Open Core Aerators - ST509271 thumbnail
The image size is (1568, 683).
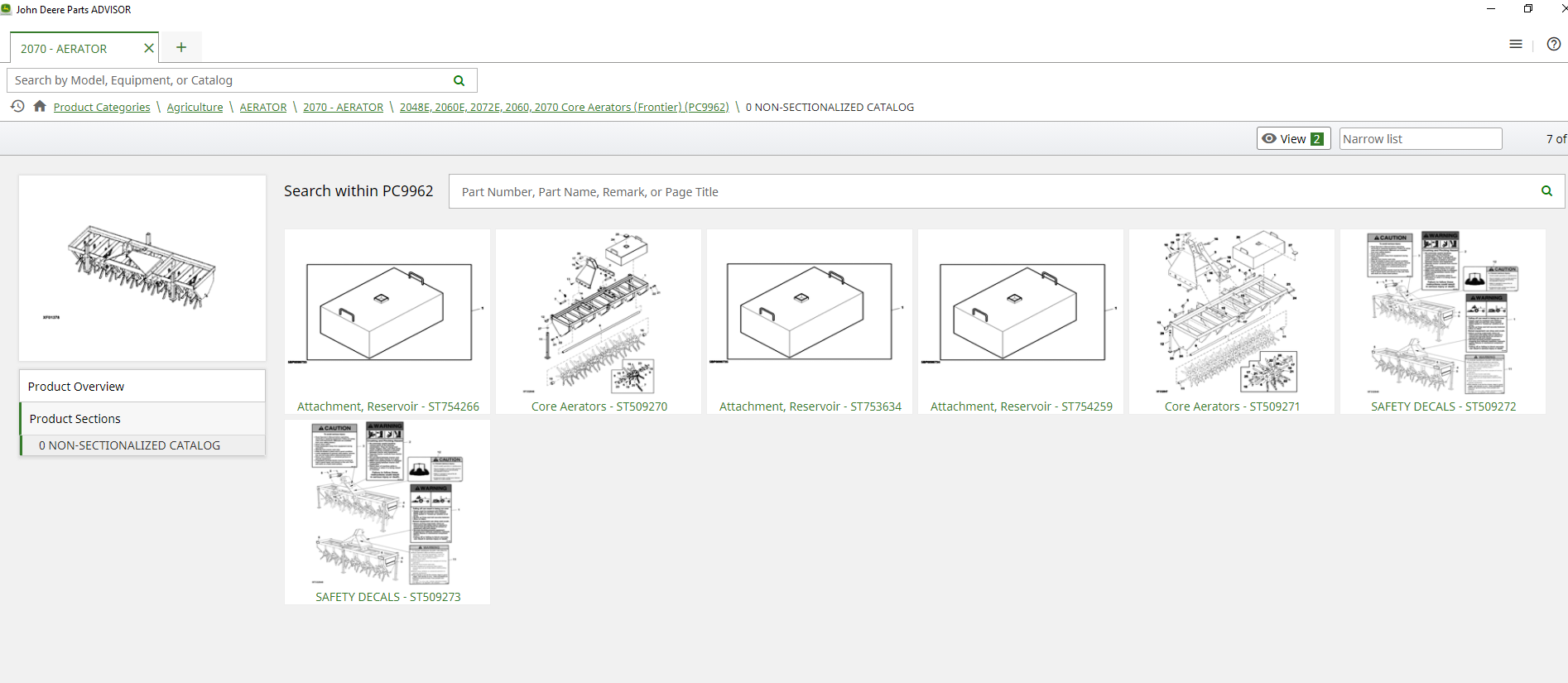[x=1232, y=322]
